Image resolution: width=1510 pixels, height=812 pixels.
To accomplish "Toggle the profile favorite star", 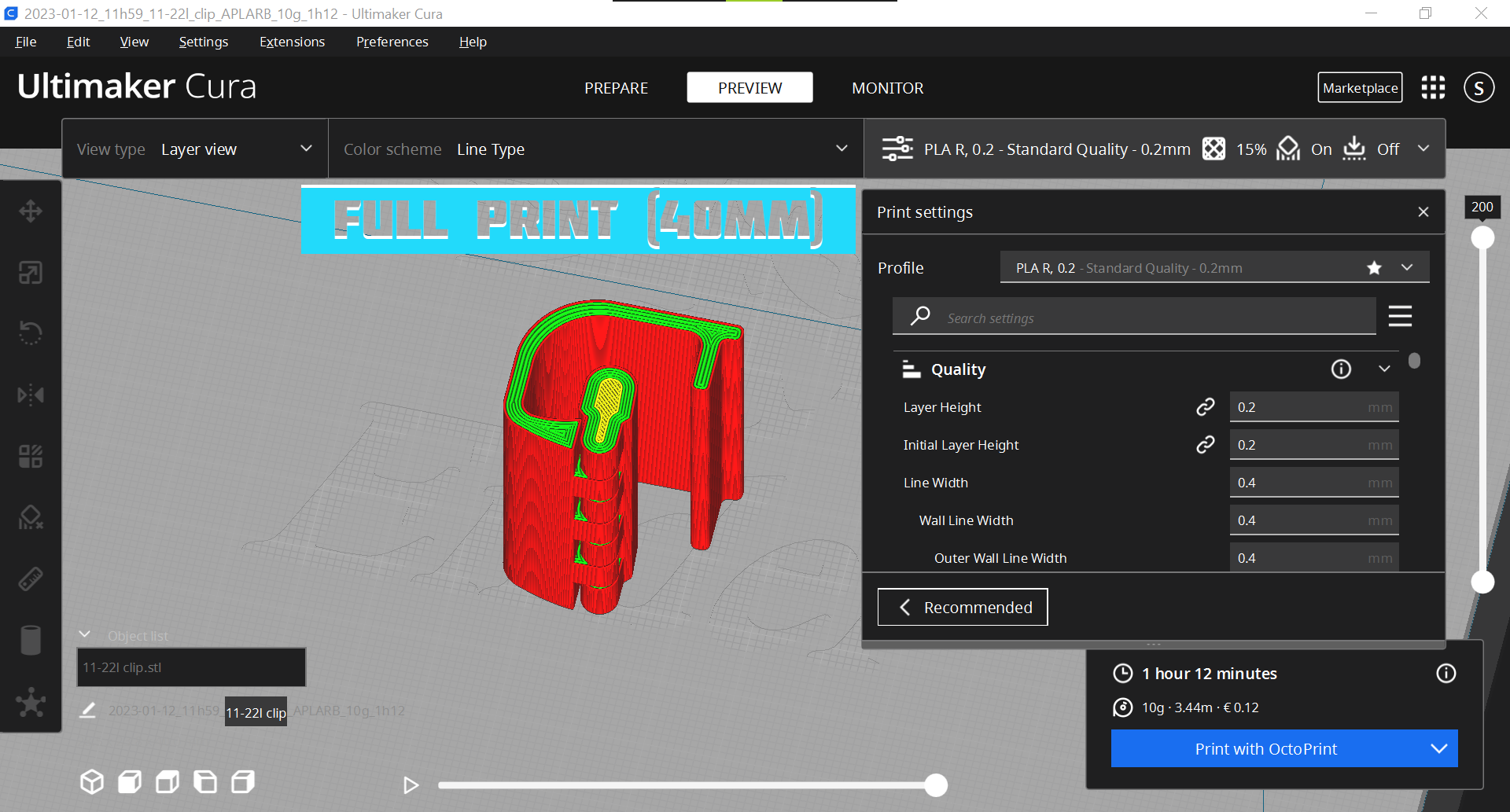I will pos(1374,268).
